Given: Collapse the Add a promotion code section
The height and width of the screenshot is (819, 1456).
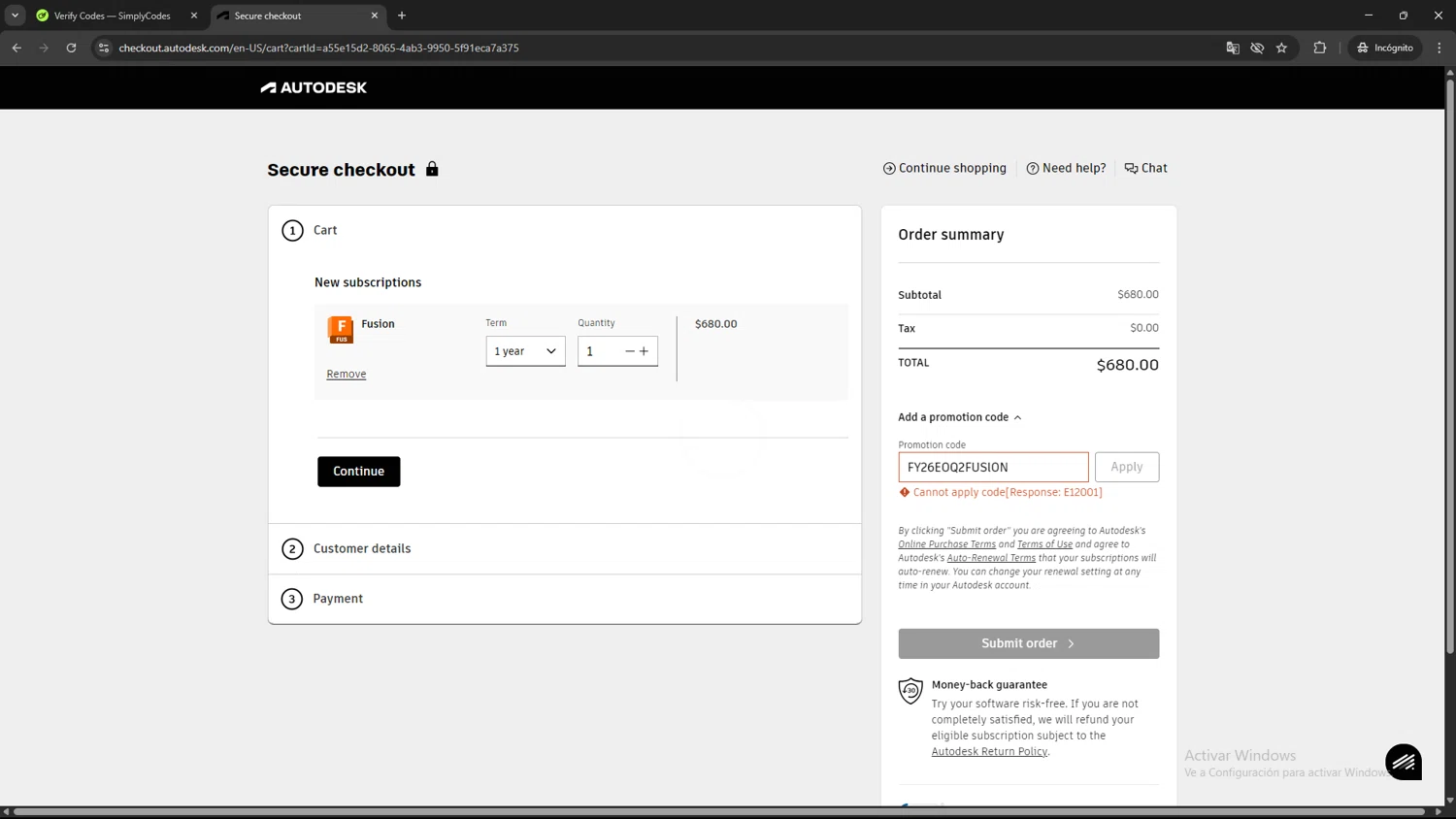Looking at the screenshot, I should point(959,417).
